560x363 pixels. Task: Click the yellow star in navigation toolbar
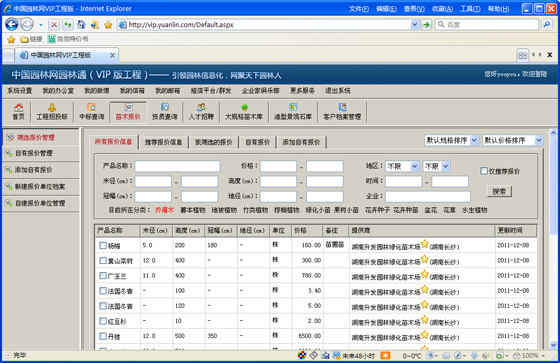[x=108, y=25]
